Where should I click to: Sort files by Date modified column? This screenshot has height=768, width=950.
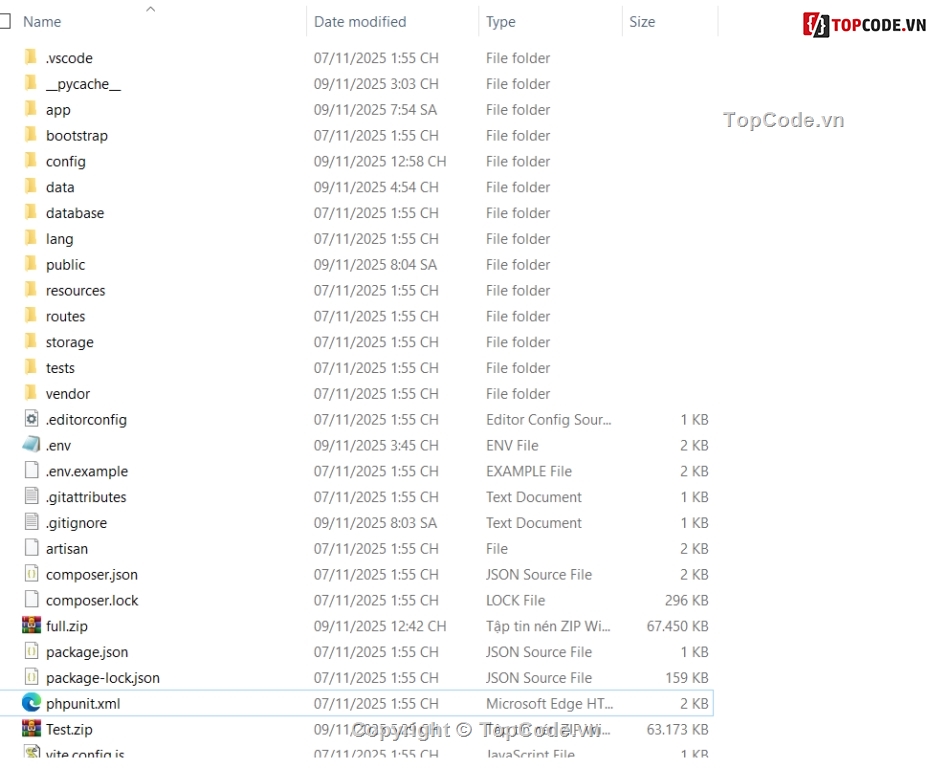tap(360, 21)
